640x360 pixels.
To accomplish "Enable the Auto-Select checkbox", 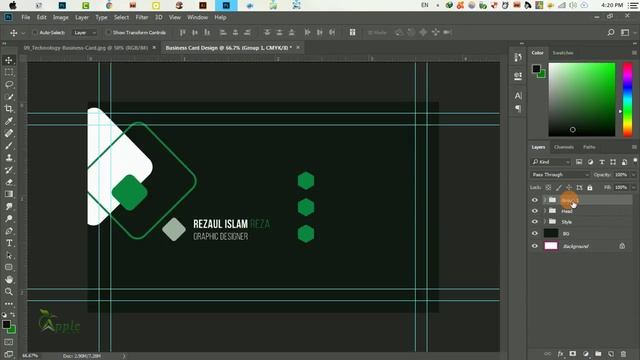I will (35, 33).
